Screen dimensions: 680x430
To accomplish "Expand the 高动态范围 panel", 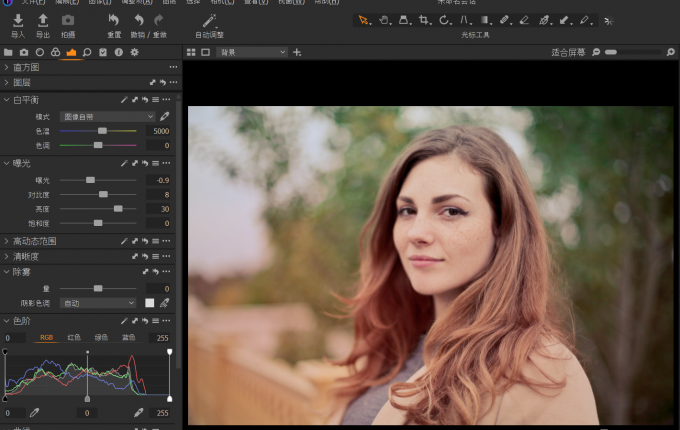I will coord(6,241).
